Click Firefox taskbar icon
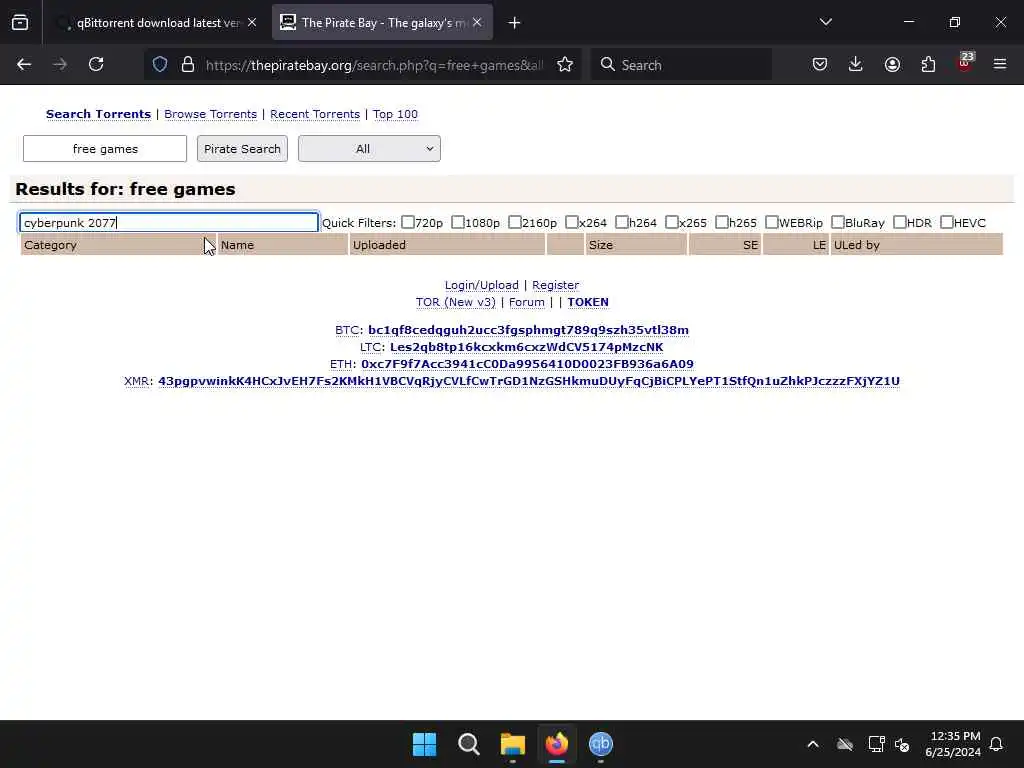The image size is (1024, 768). click(x=556, y=744)
